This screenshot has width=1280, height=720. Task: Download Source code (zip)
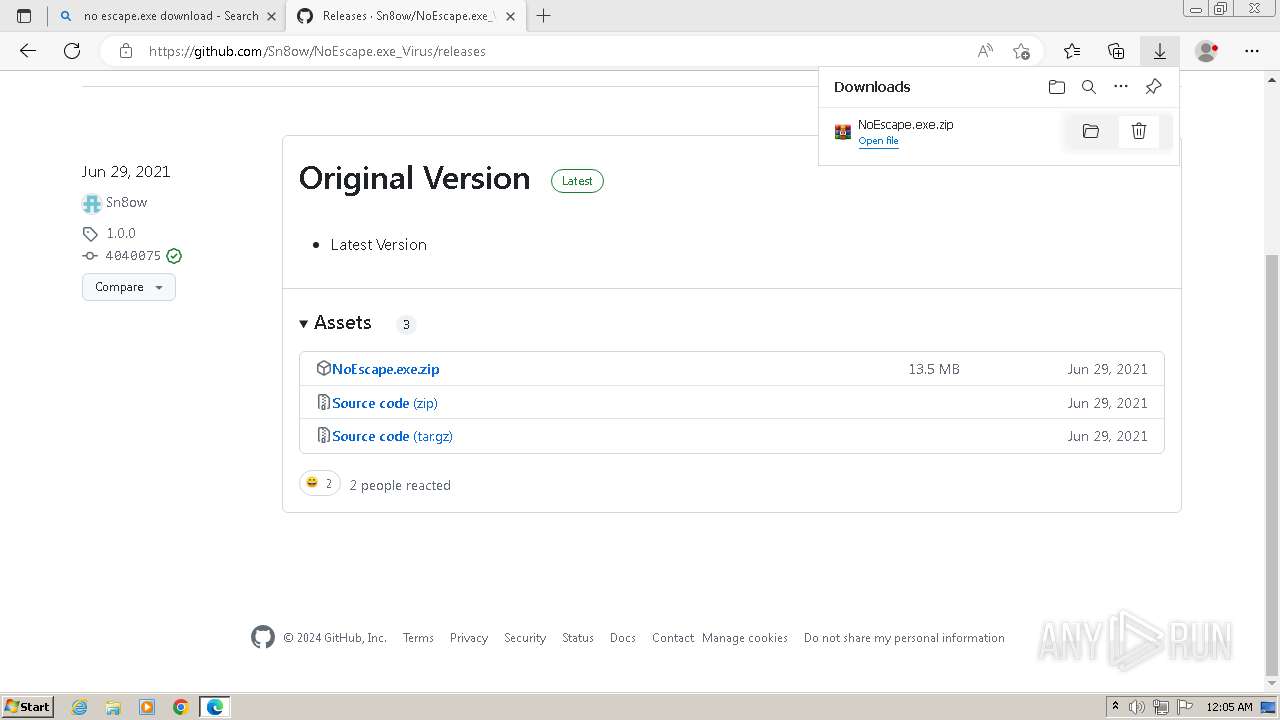[384, 403]
